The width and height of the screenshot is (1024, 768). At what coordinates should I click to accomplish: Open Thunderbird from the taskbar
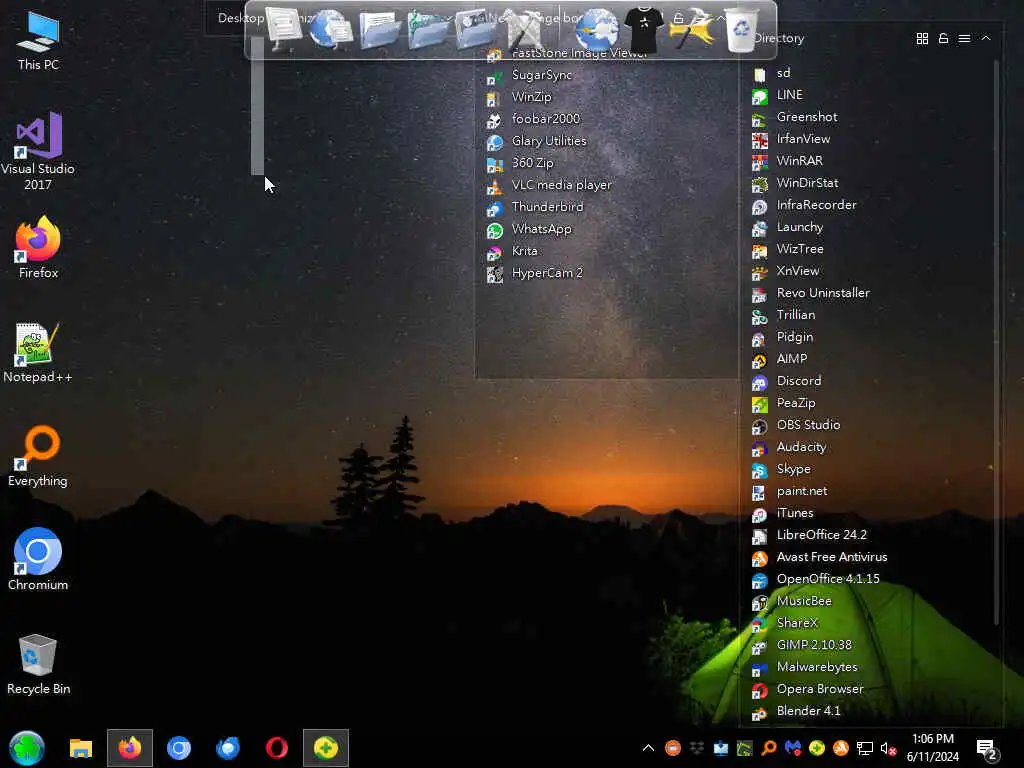(228, 748)
